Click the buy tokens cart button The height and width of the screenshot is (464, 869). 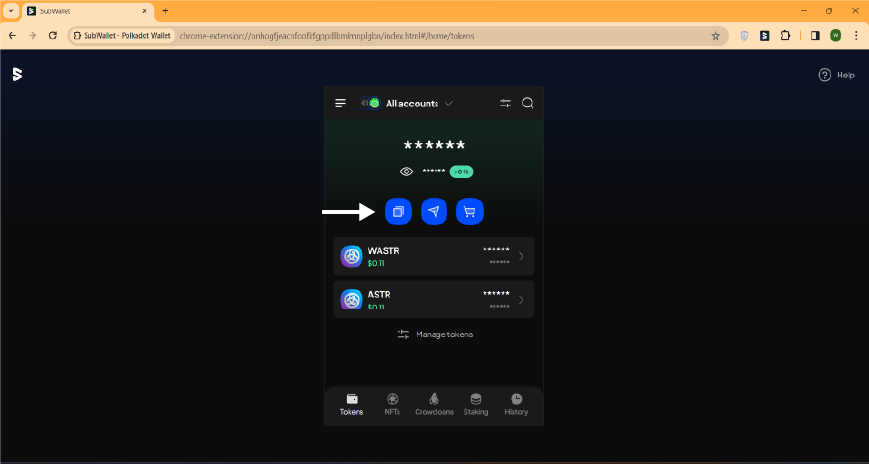click(x=470, y=212)
